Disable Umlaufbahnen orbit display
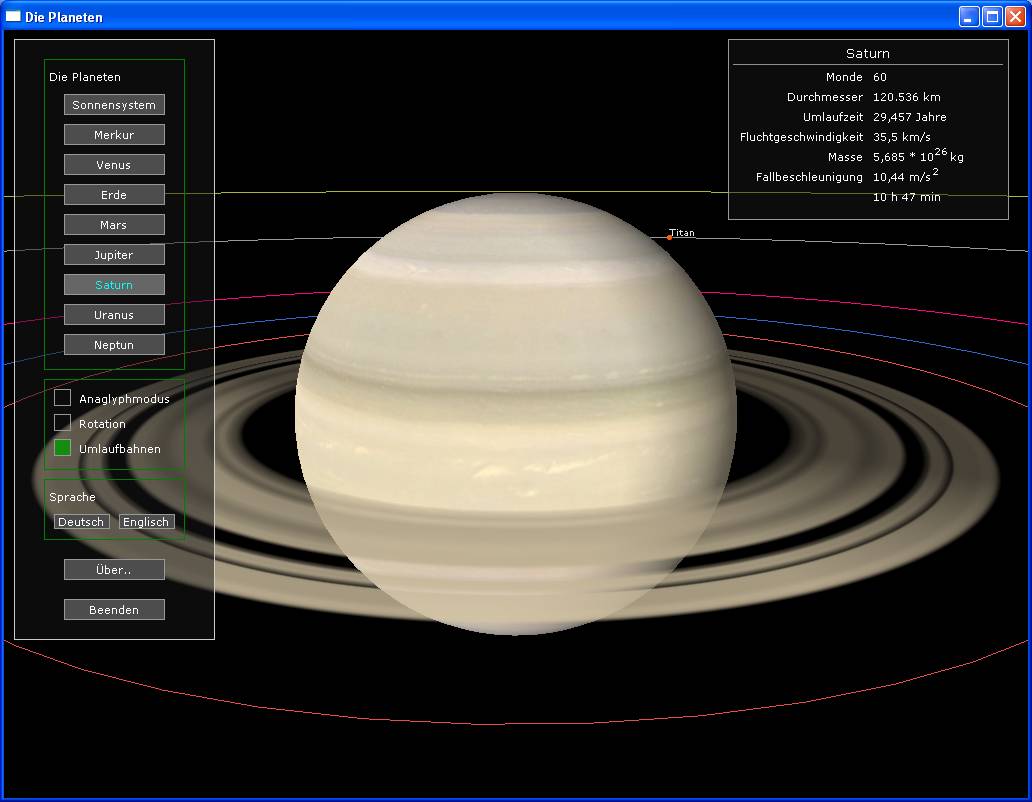 point(63,448)
